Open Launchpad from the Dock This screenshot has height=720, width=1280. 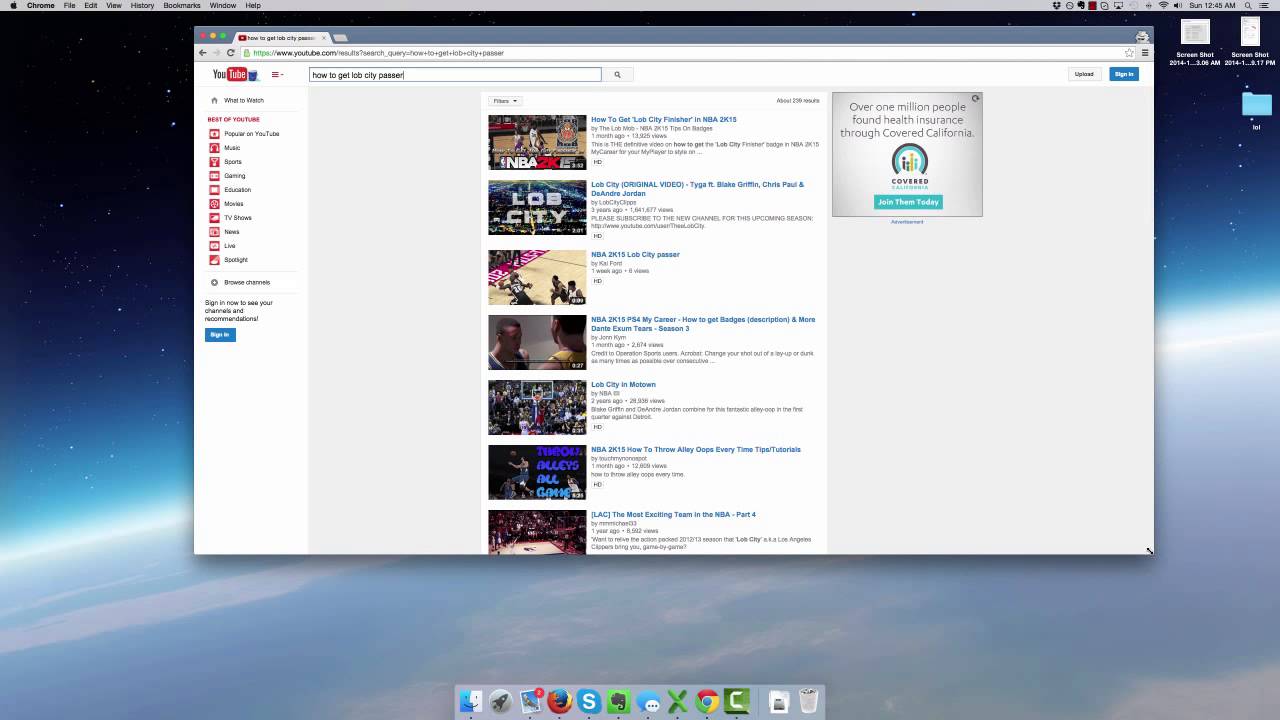[x=501, y=702]
